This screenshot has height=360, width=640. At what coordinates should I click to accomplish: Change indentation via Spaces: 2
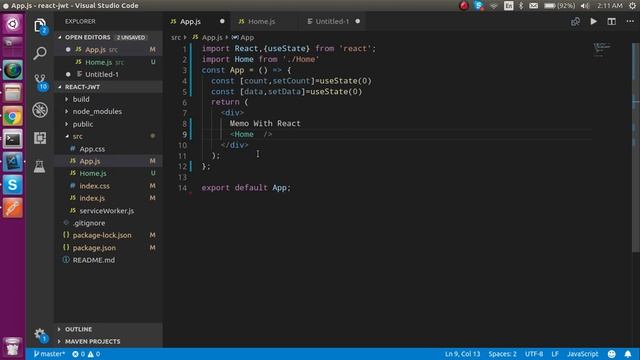point(502,354)
